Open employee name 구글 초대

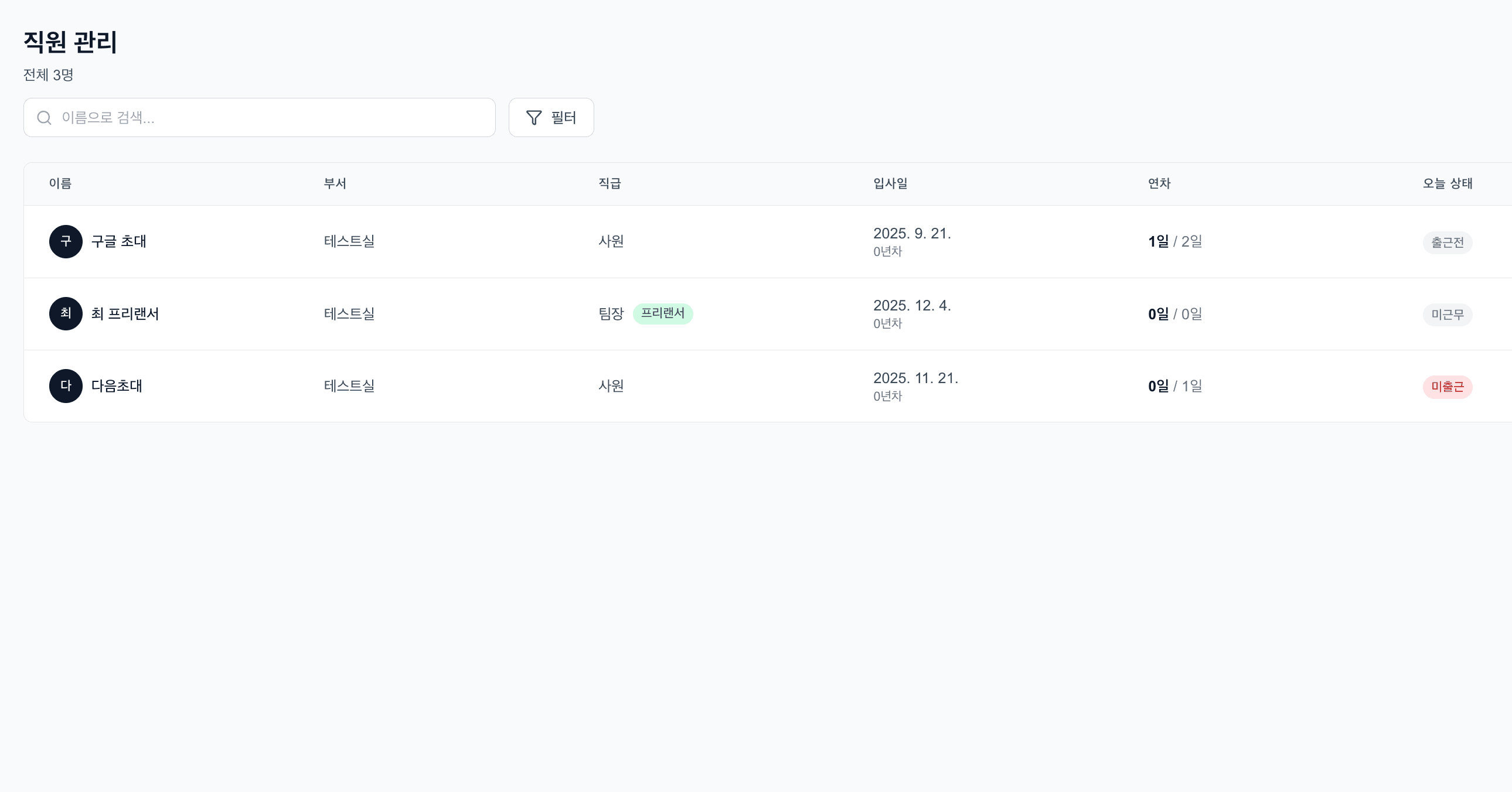pyautogui.click(x=118, y=242)
